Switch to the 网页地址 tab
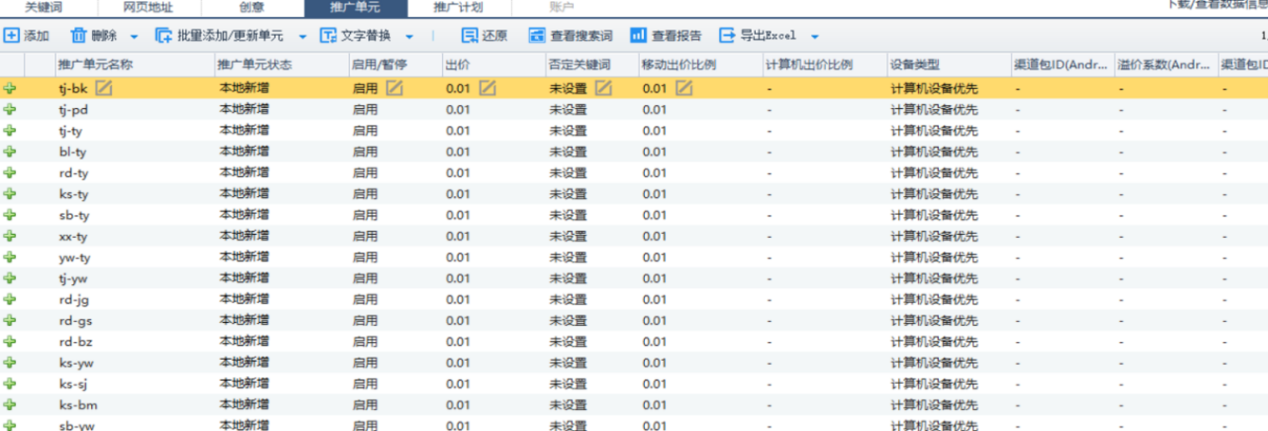 [x=147, y=7]
